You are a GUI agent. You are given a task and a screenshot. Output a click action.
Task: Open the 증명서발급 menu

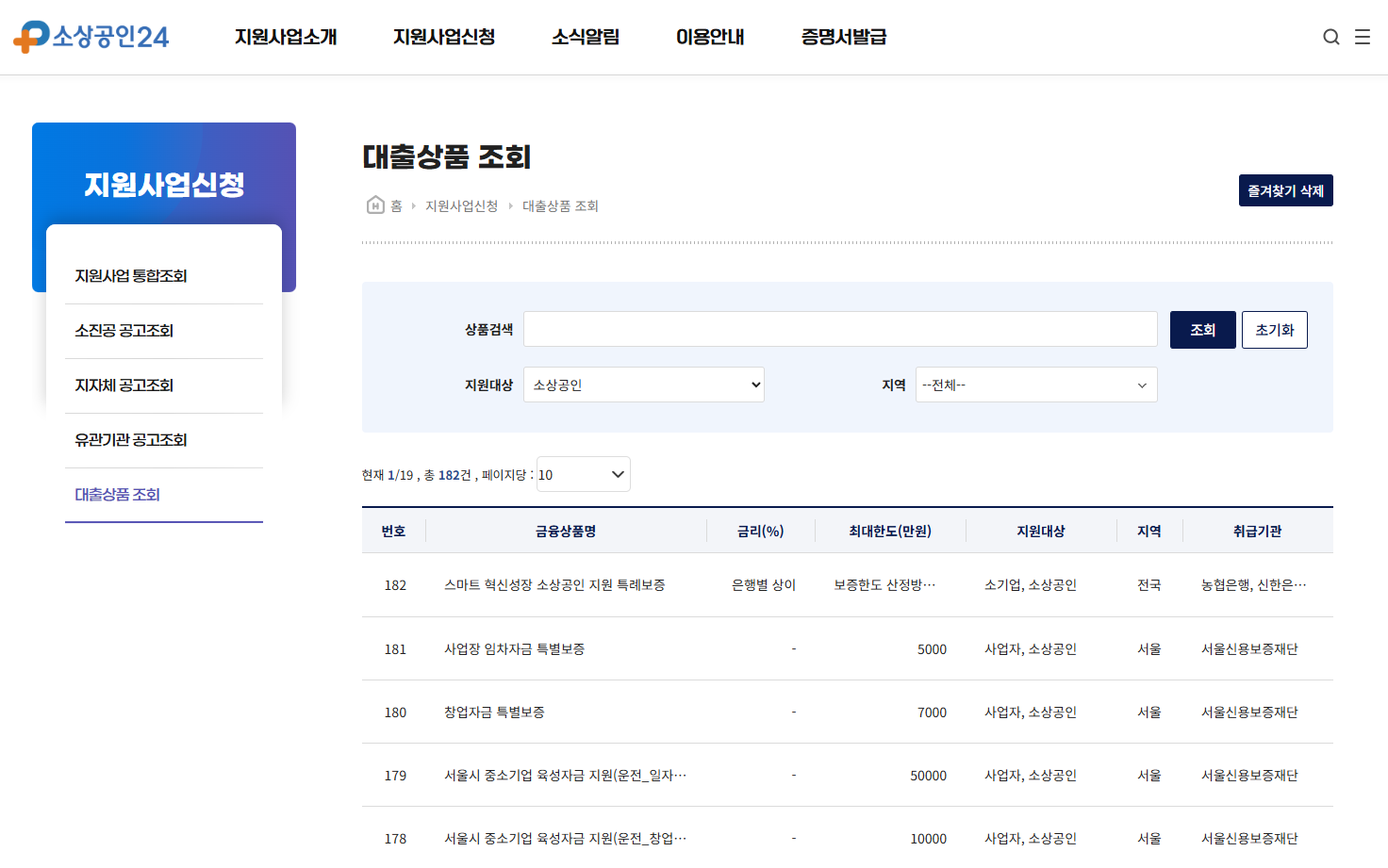(842, 37)
